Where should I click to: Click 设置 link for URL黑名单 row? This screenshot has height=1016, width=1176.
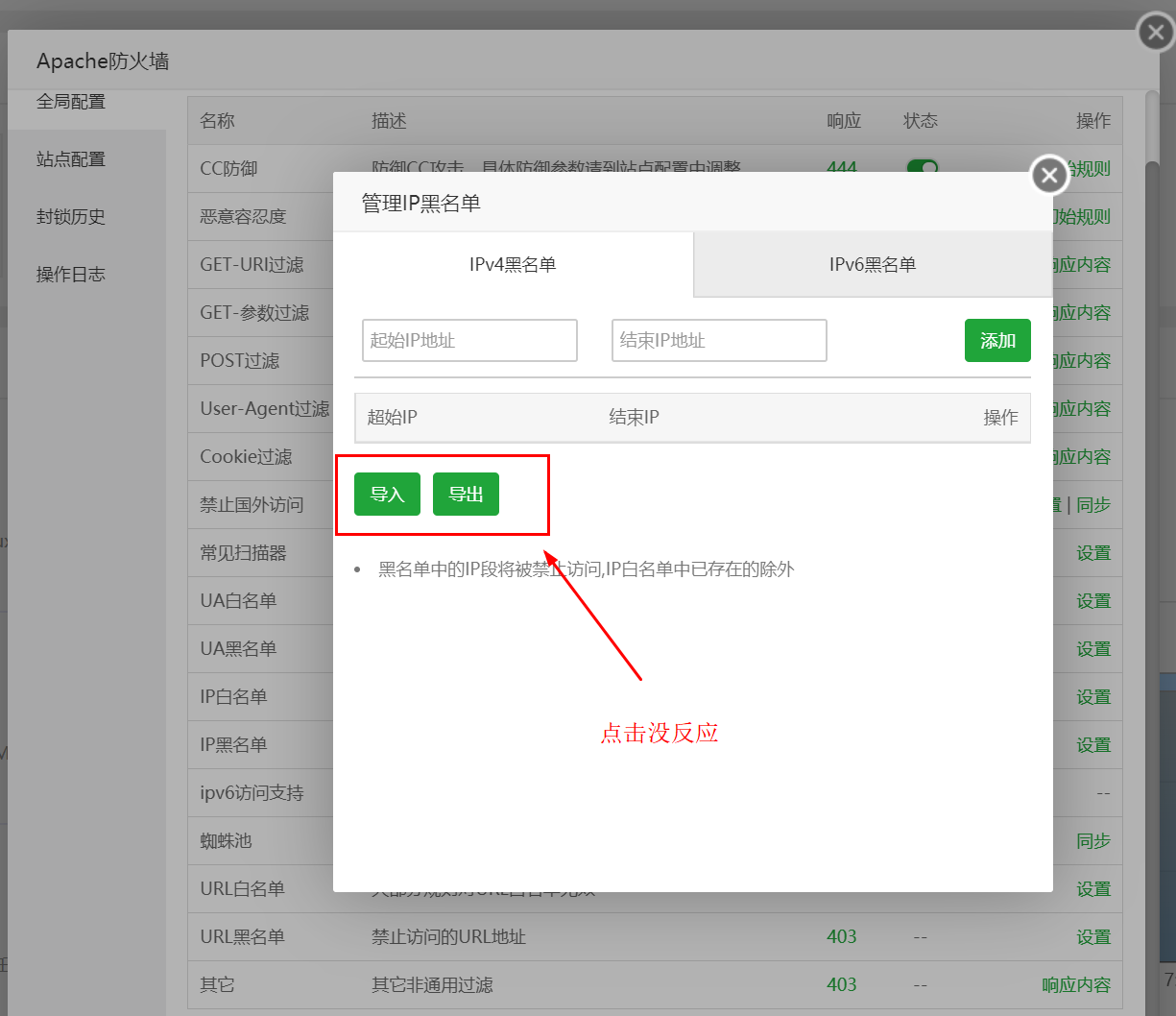[x=1093, y=937]
